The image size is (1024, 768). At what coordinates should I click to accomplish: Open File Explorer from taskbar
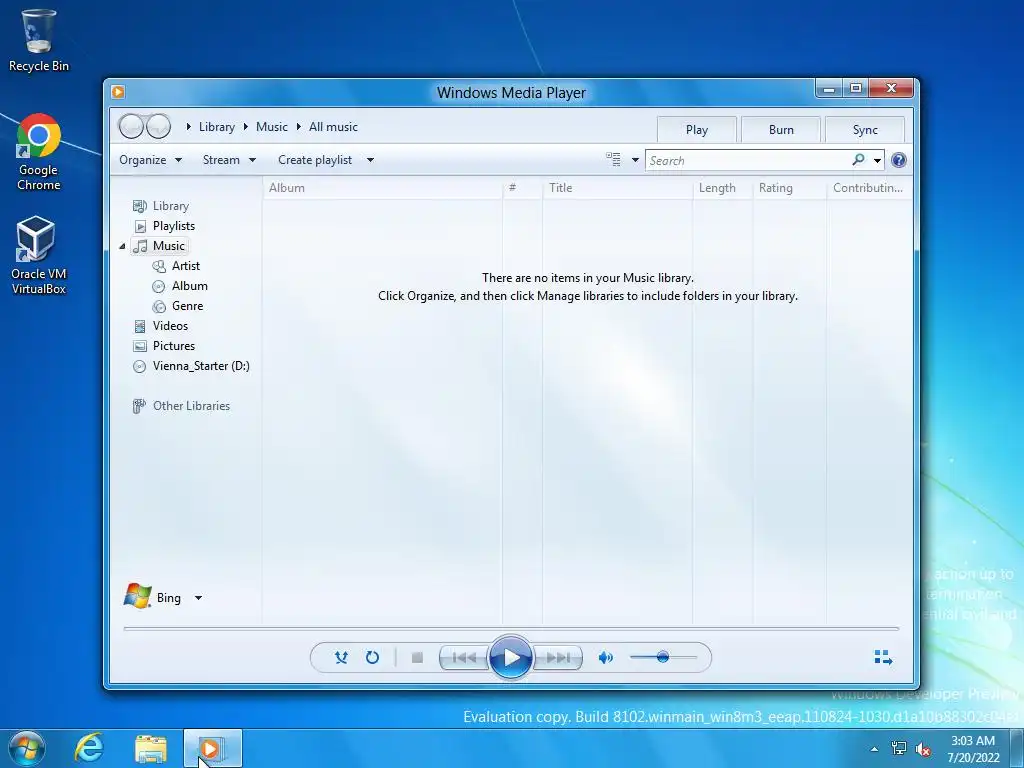tap(151, 748)
